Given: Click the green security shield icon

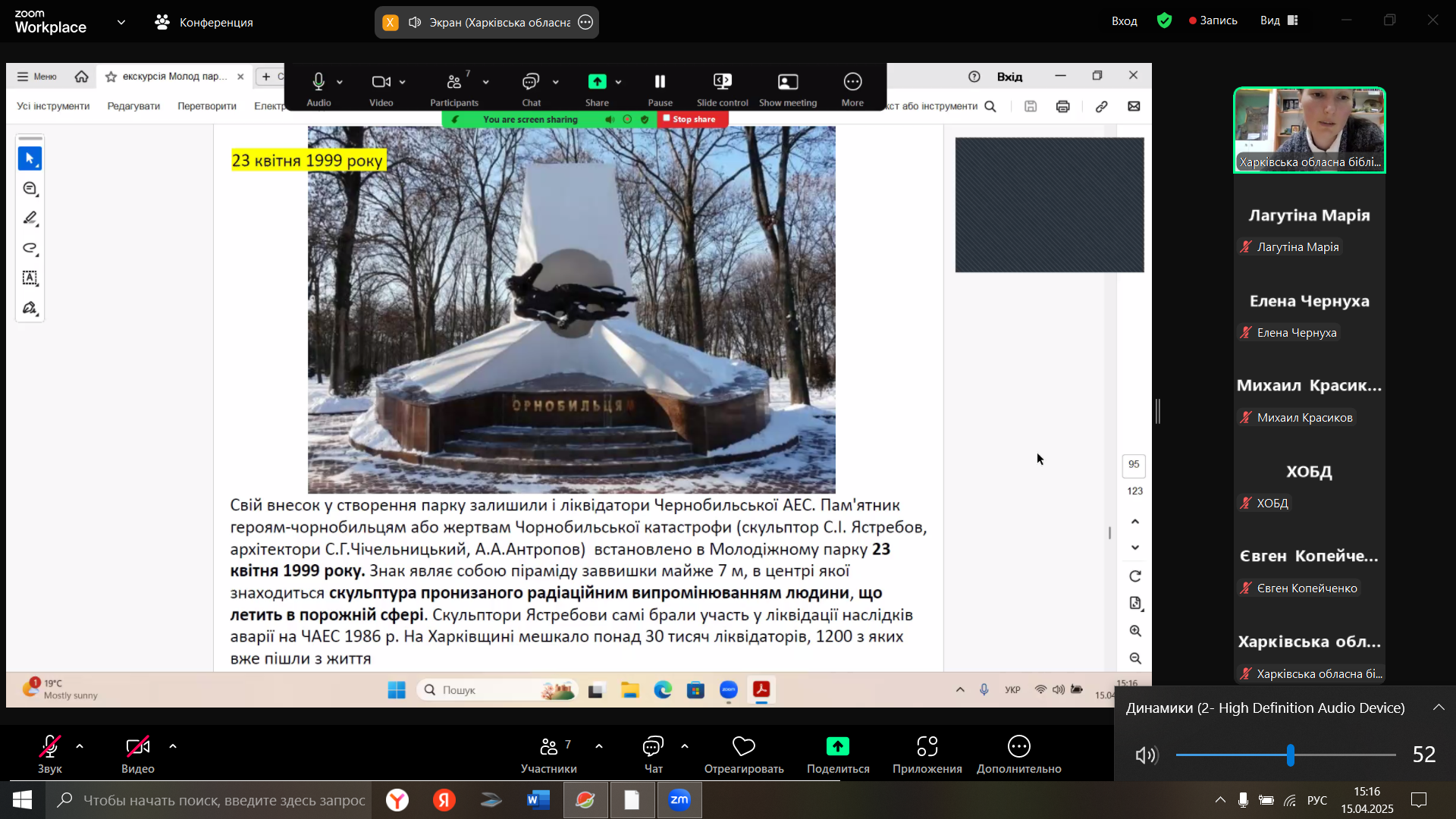Looking at the screenshot, I should [1164, 20].
